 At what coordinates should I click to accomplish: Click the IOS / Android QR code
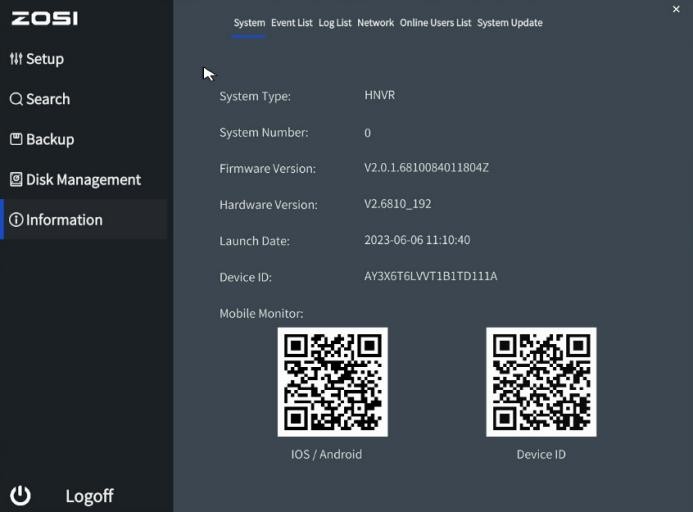332,382
